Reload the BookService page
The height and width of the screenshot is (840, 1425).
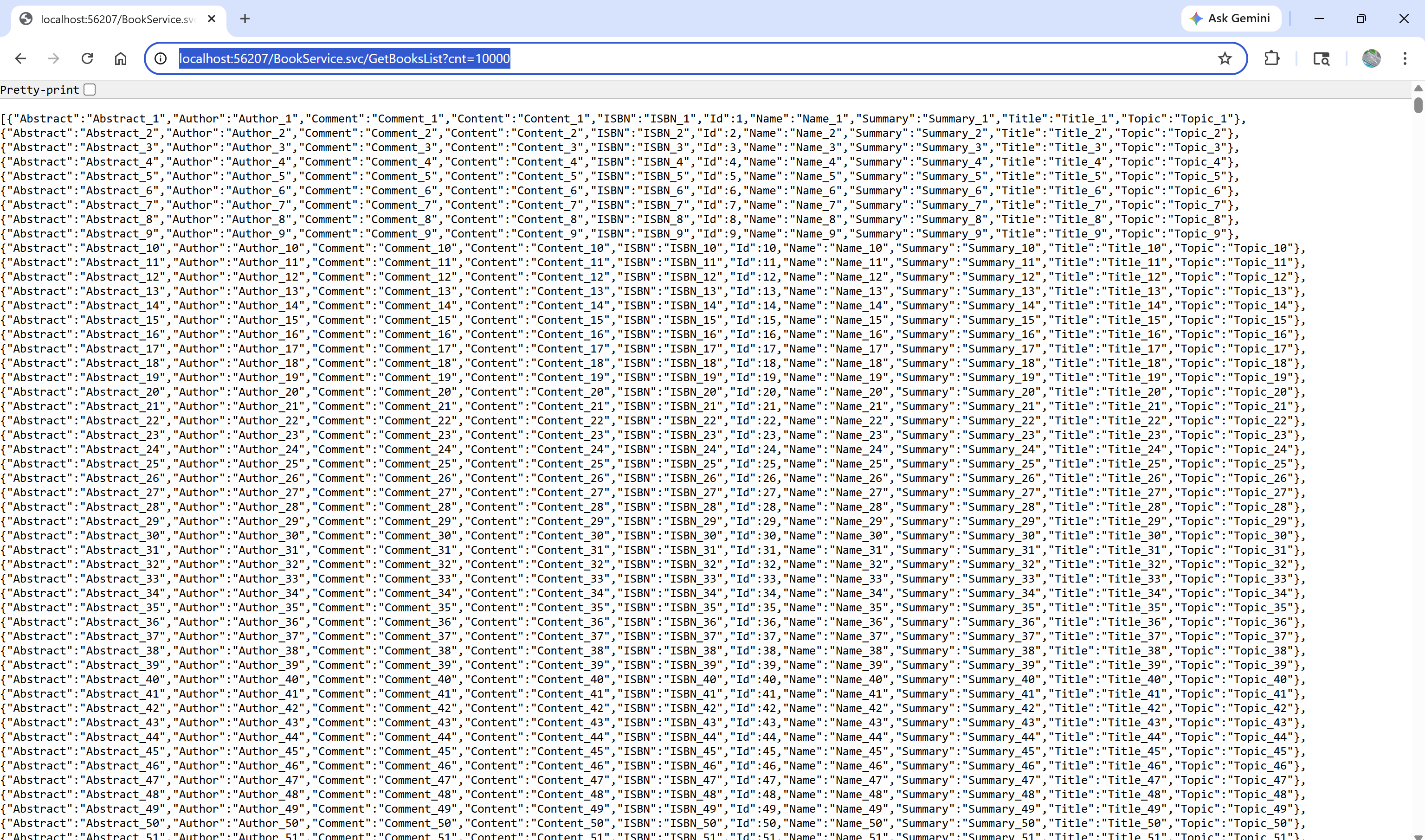coord(87,58)
